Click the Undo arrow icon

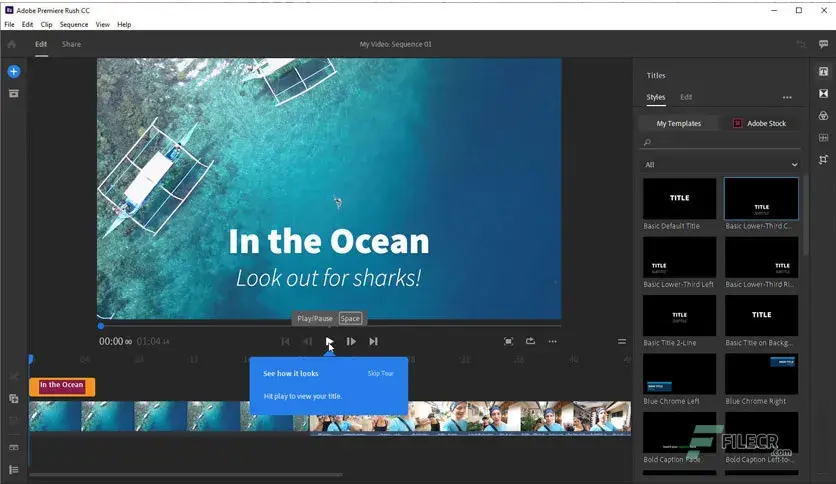(800, 44)
